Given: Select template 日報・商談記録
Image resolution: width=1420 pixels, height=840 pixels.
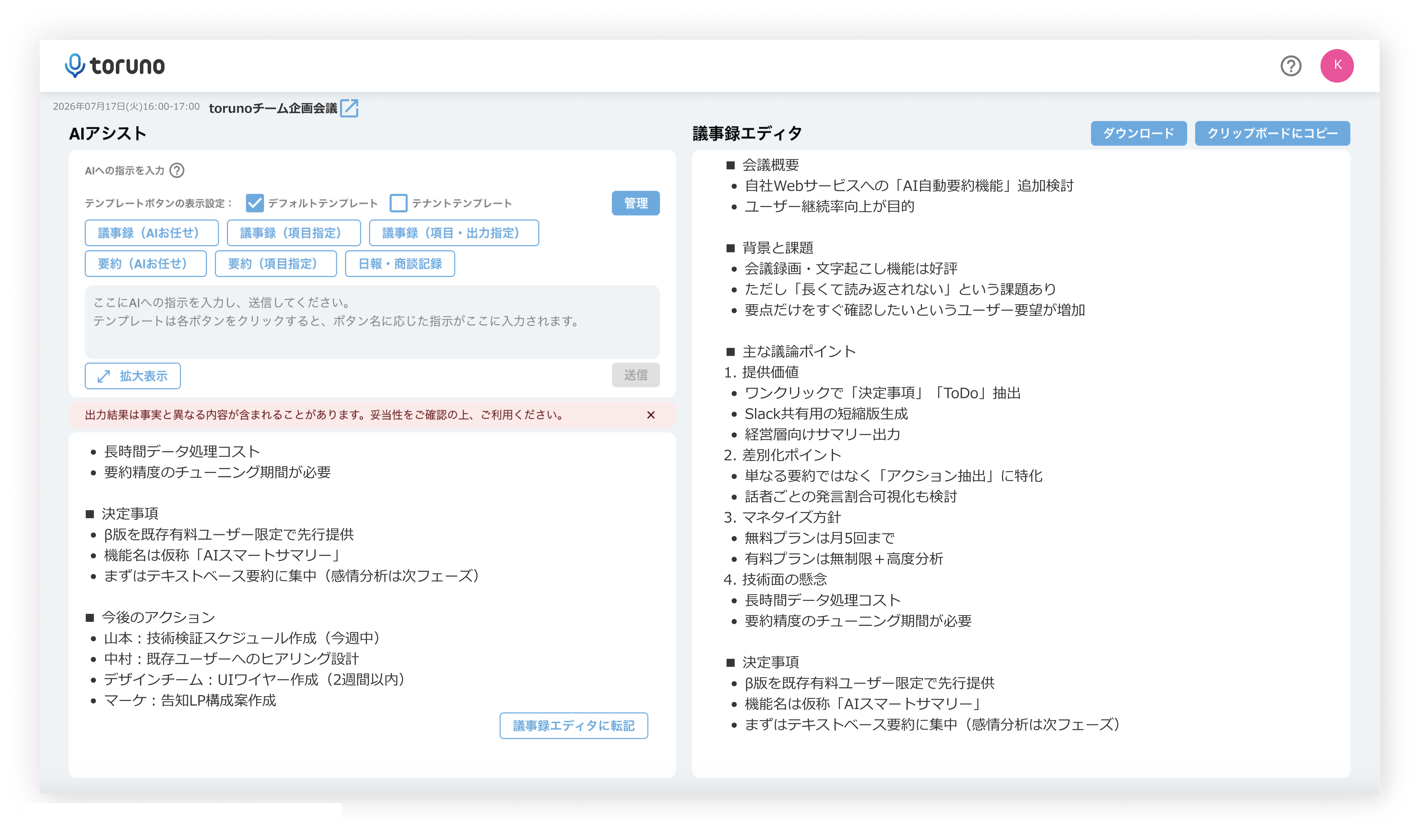Looking at the screenshot, I should [400, 263].
